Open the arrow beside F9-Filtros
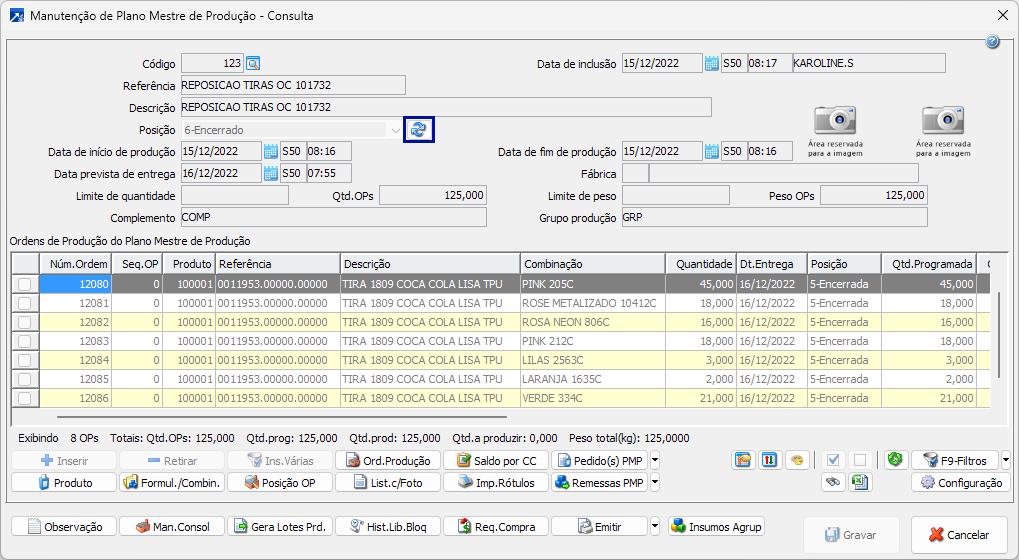 click(1004, 461)
